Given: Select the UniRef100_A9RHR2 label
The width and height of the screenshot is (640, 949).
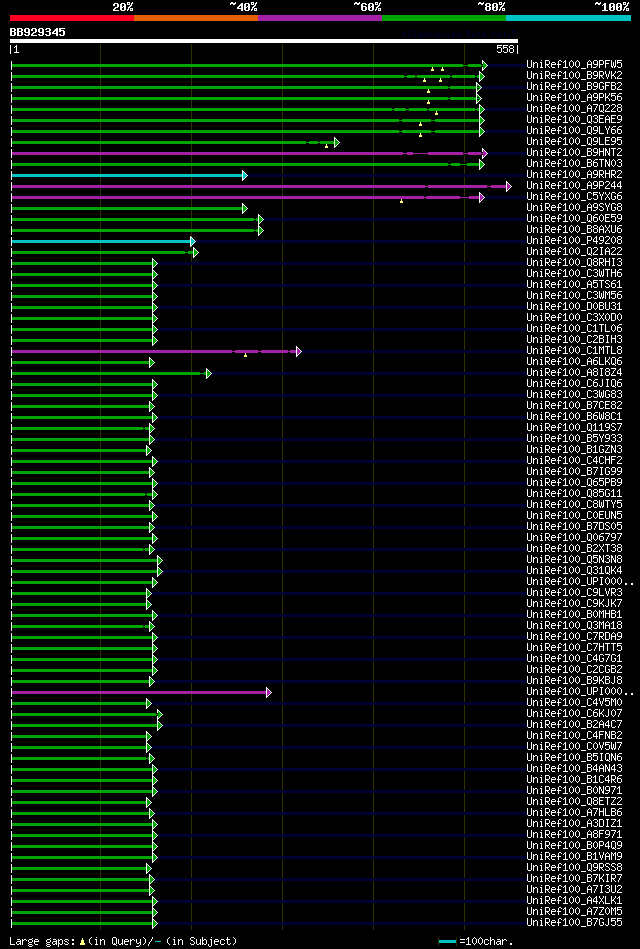Looking at the screenshot, I should [575, 174].
